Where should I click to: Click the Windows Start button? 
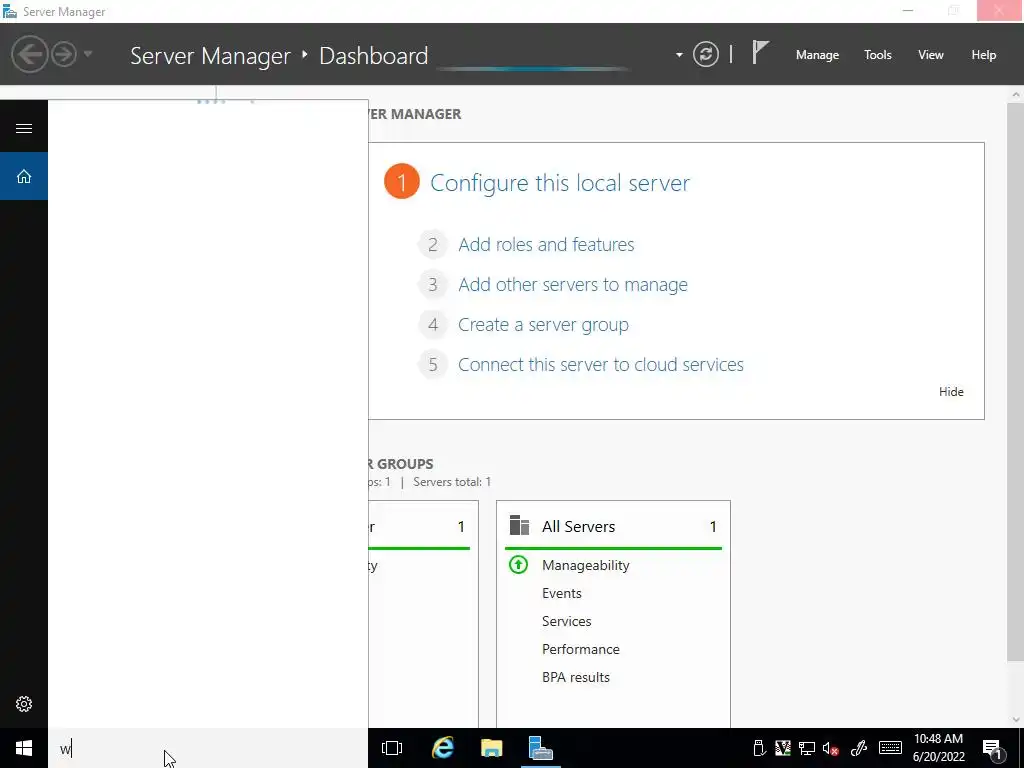tap(24, 748)
